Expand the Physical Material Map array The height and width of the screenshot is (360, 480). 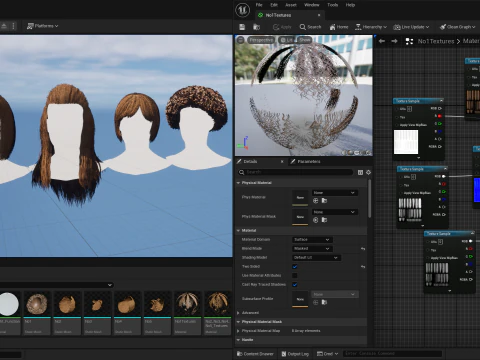pyautogui.click(x=238, y=331)
